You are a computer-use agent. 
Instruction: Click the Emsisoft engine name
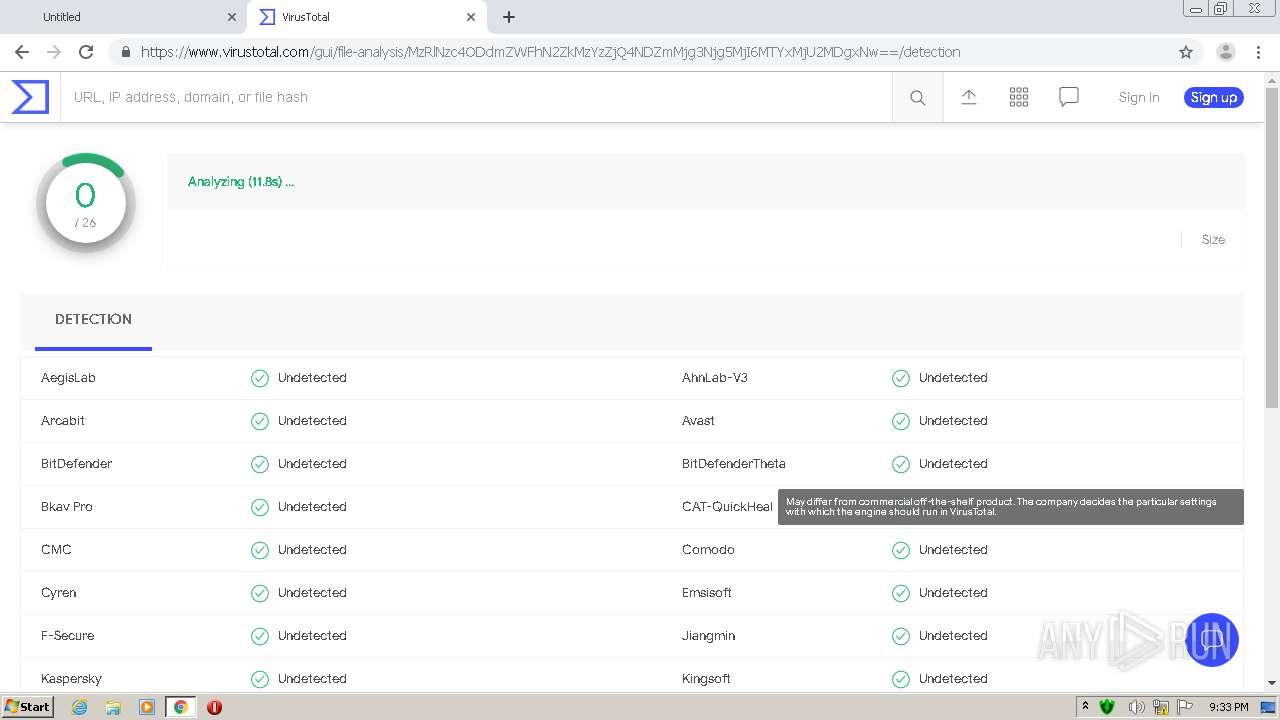point(707,593)
